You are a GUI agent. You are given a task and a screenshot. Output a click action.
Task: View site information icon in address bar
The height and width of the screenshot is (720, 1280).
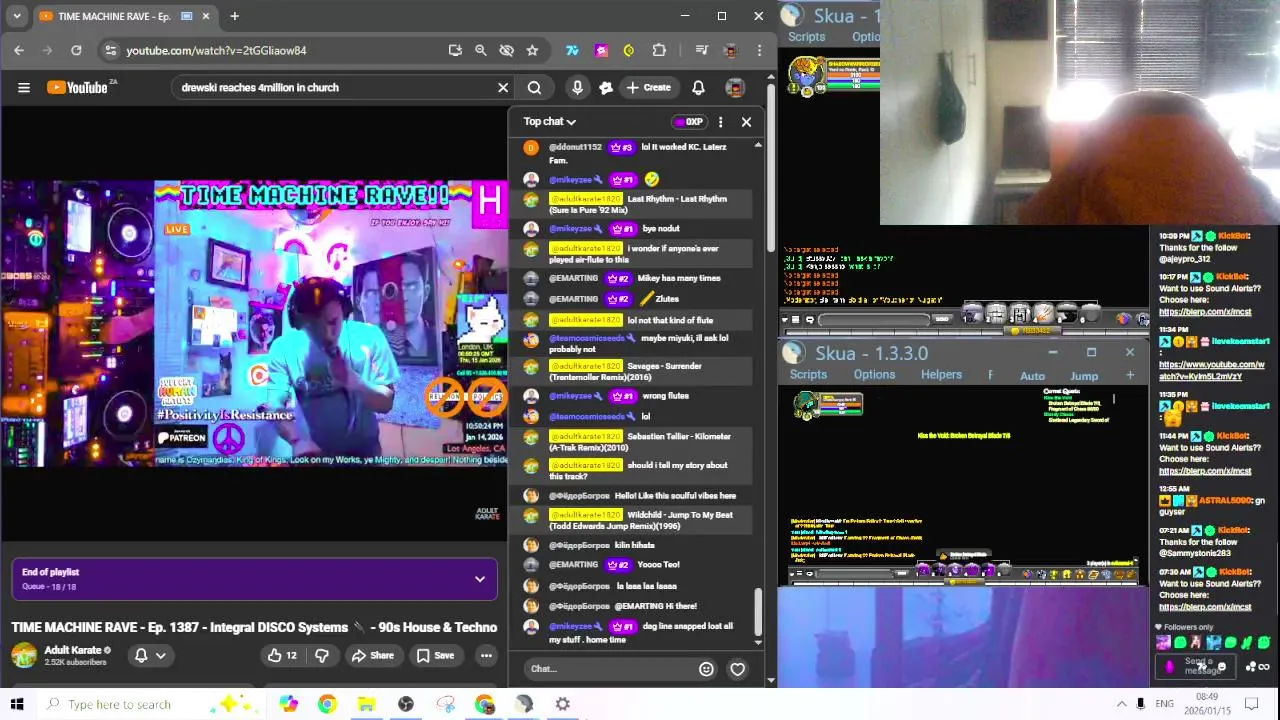(x=111, y=50)
